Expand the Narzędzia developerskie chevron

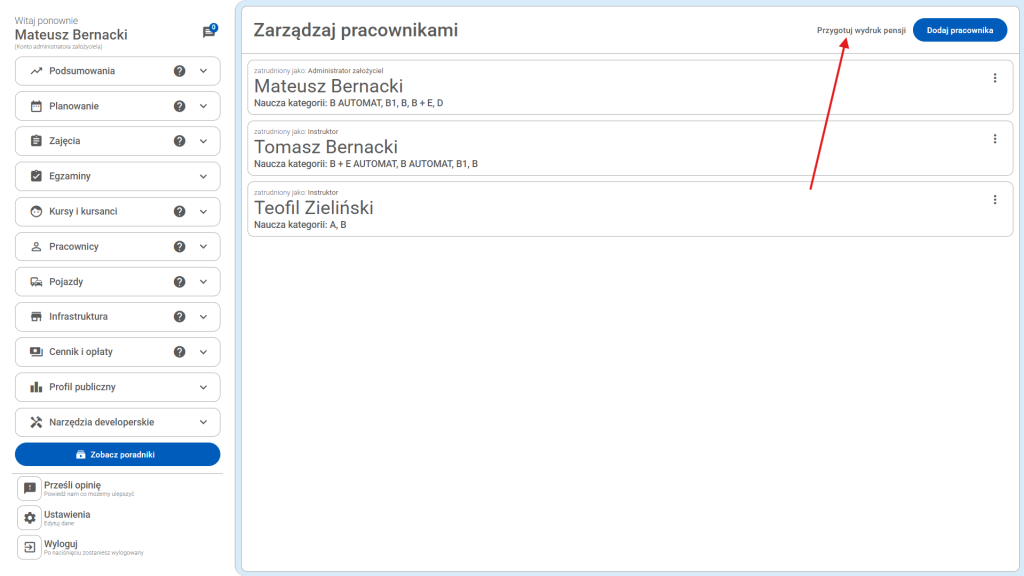[x=204, y=422]
